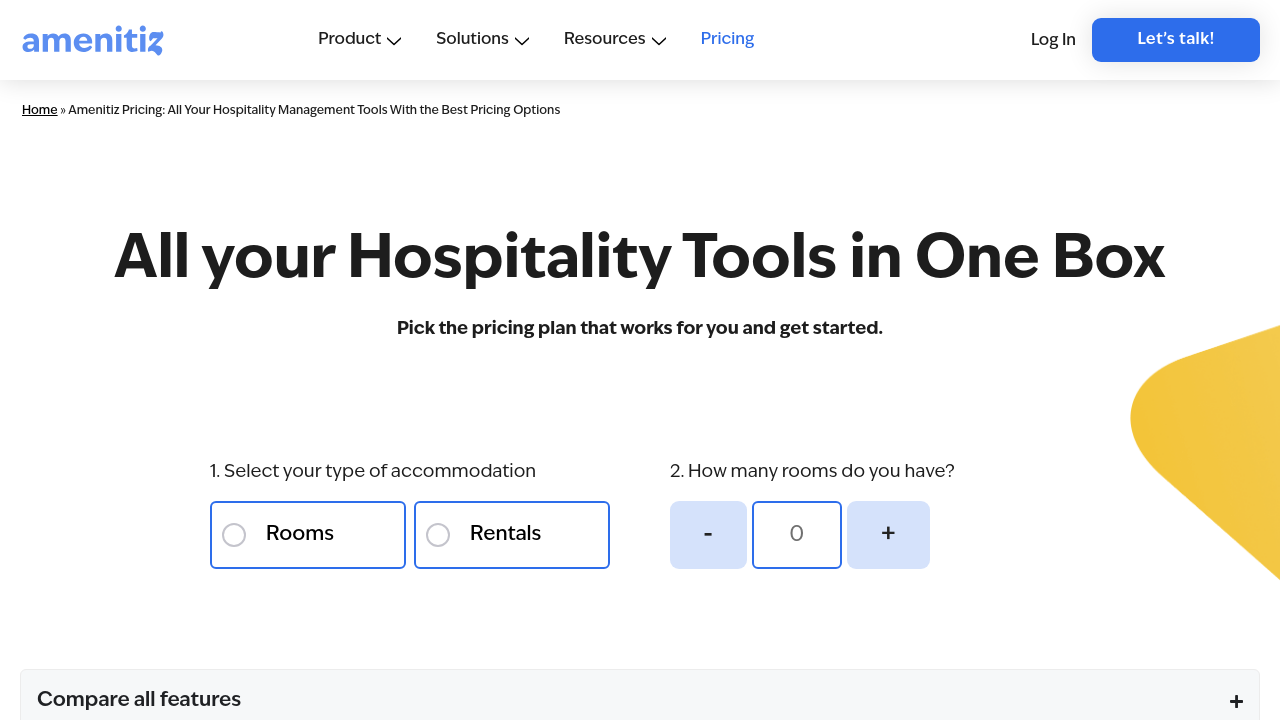
Task: Click the All your Hospitality Tools headline
Action: 640,257
